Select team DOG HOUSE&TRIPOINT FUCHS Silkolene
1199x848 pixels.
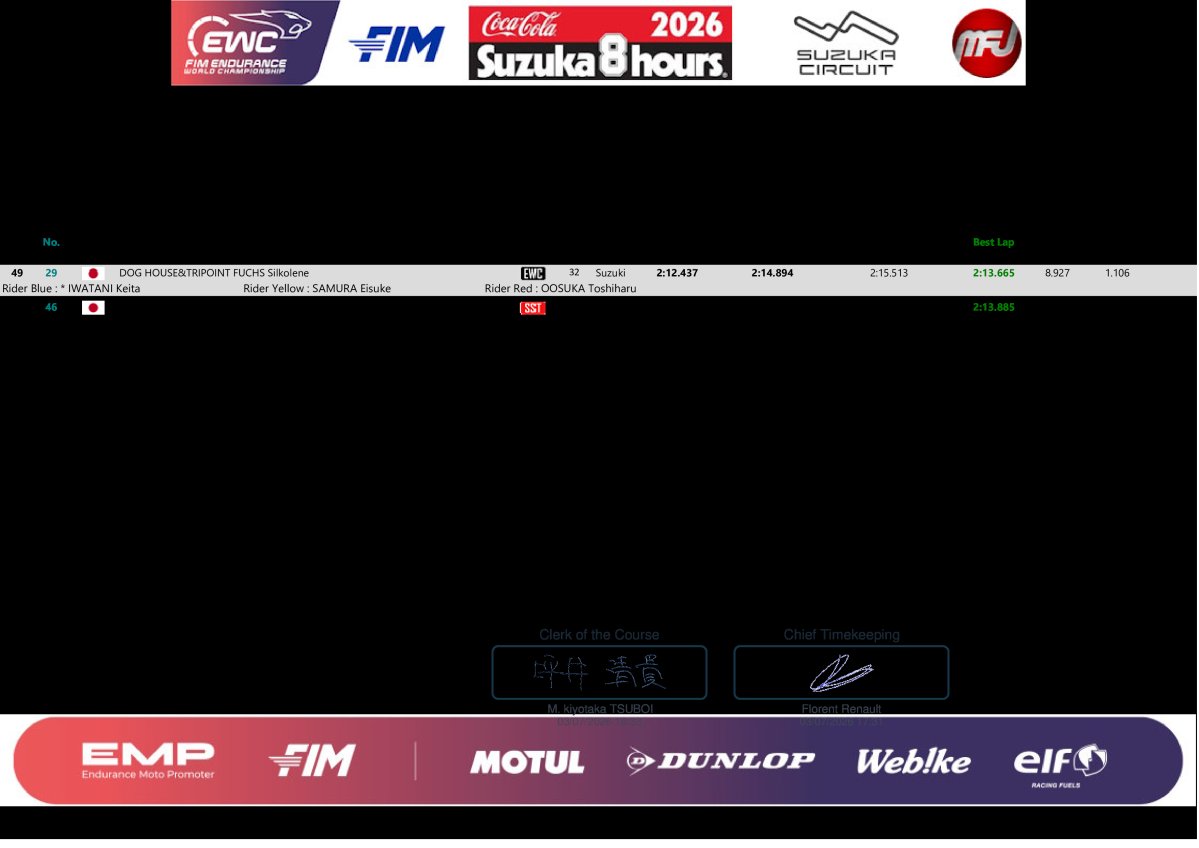[x=214, y=273]
